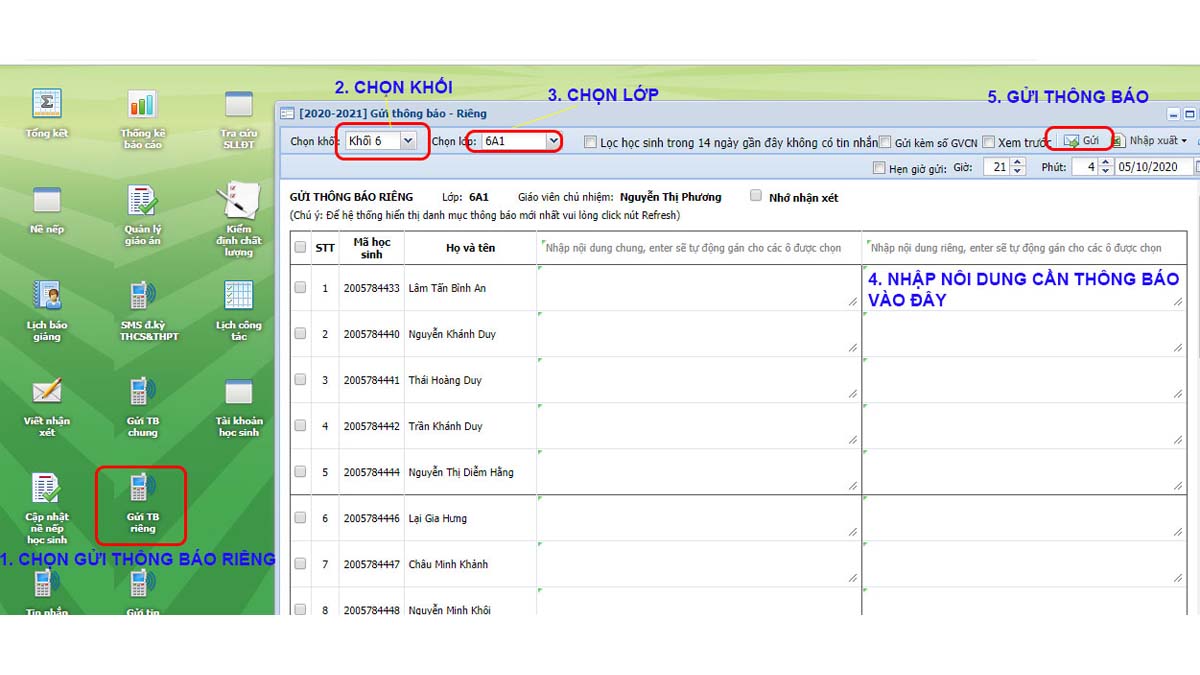The width and height of the screenshot is (1200, 675).
Task: Open the Tổng kết desktop icon
Action: pos(47,104)
